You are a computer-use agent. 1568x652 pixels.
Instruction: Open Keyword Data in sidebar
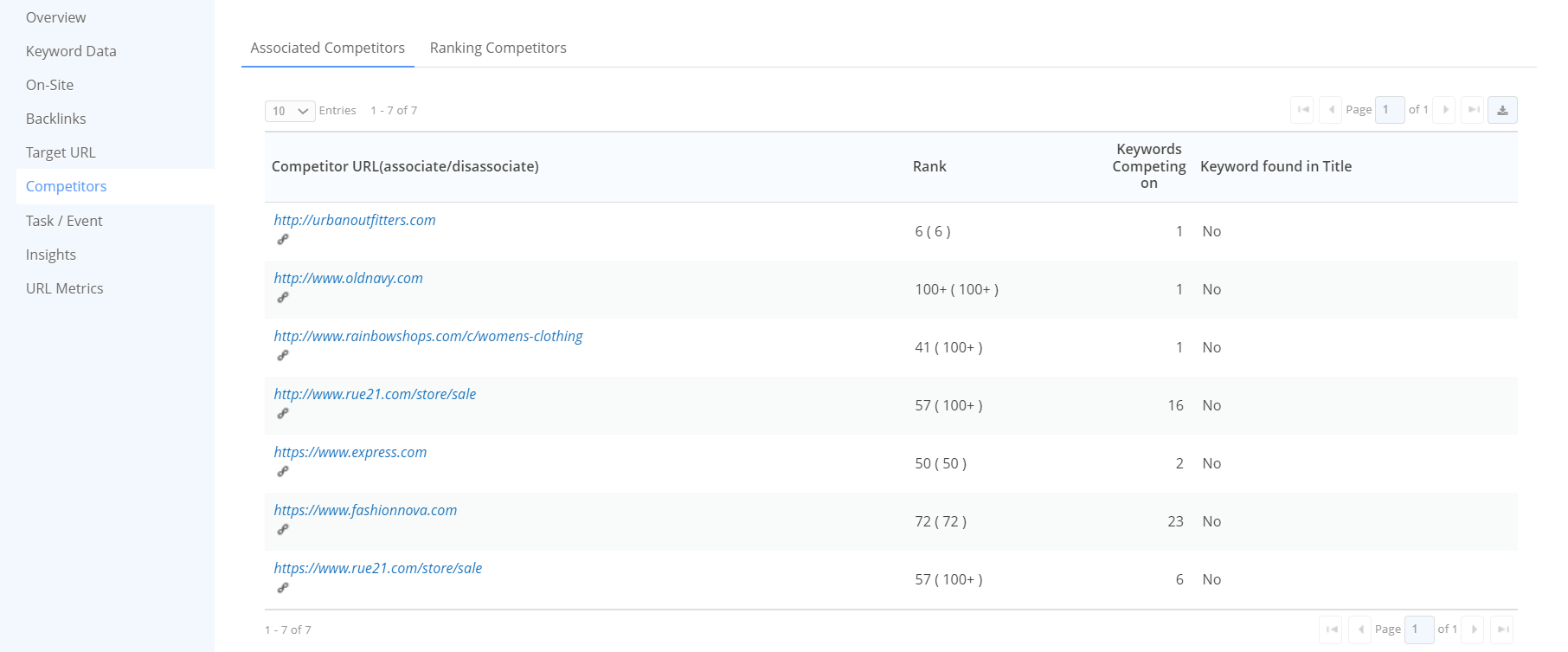[71, 51]
